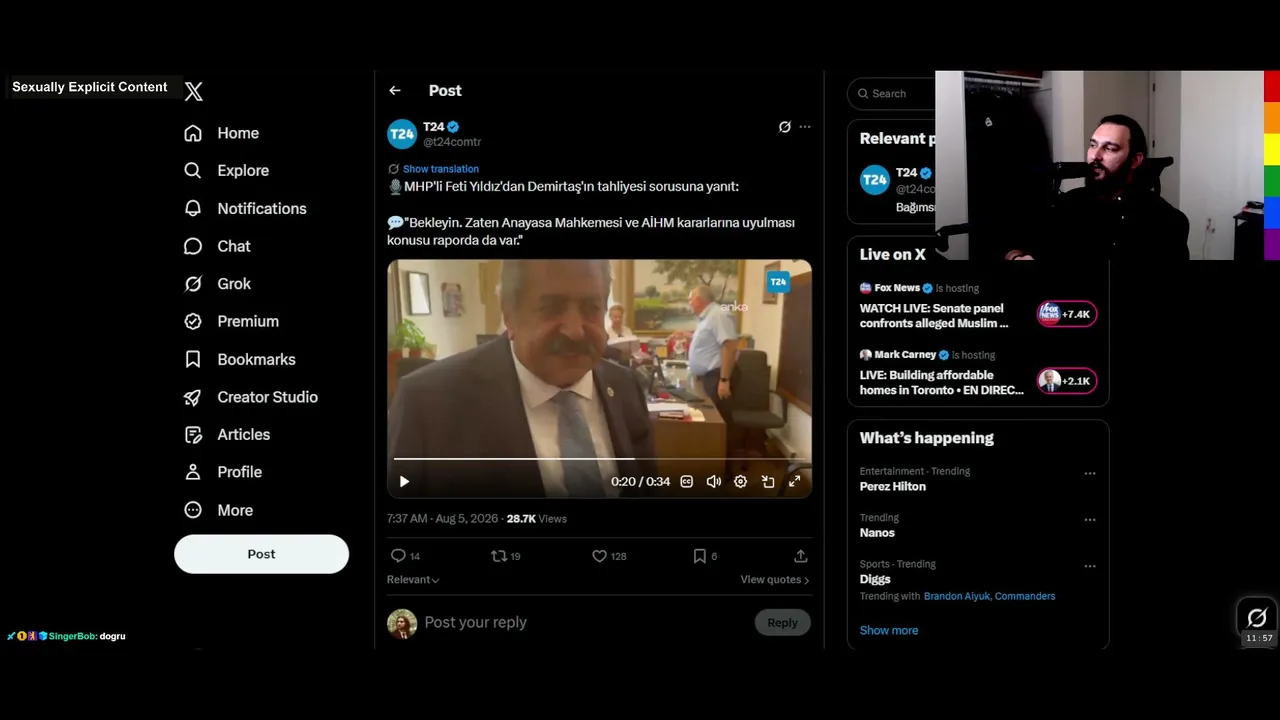Select Creator Studio menu item

(267, 397)
